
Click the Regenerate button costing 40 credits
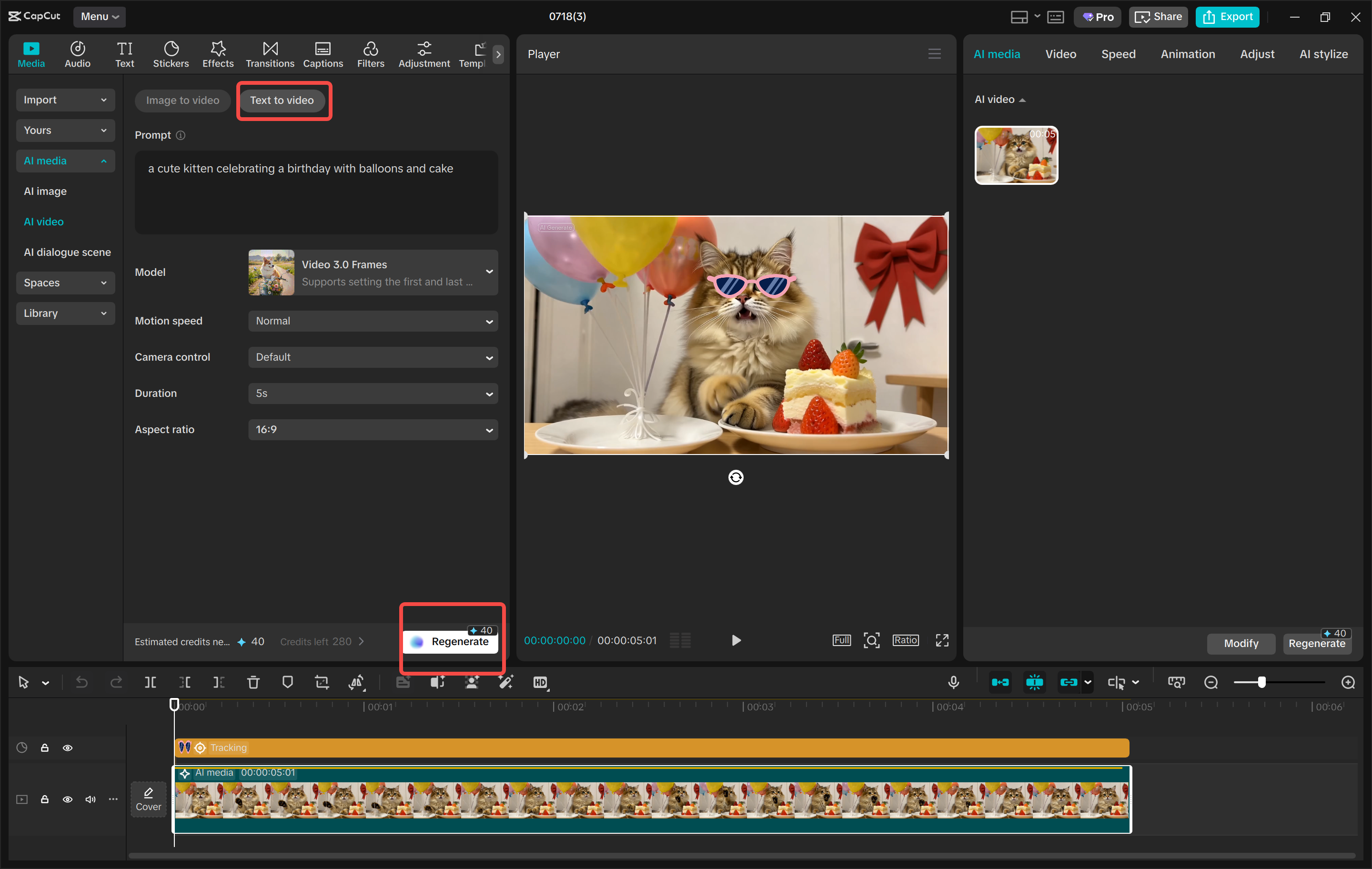tap(451, 641)
